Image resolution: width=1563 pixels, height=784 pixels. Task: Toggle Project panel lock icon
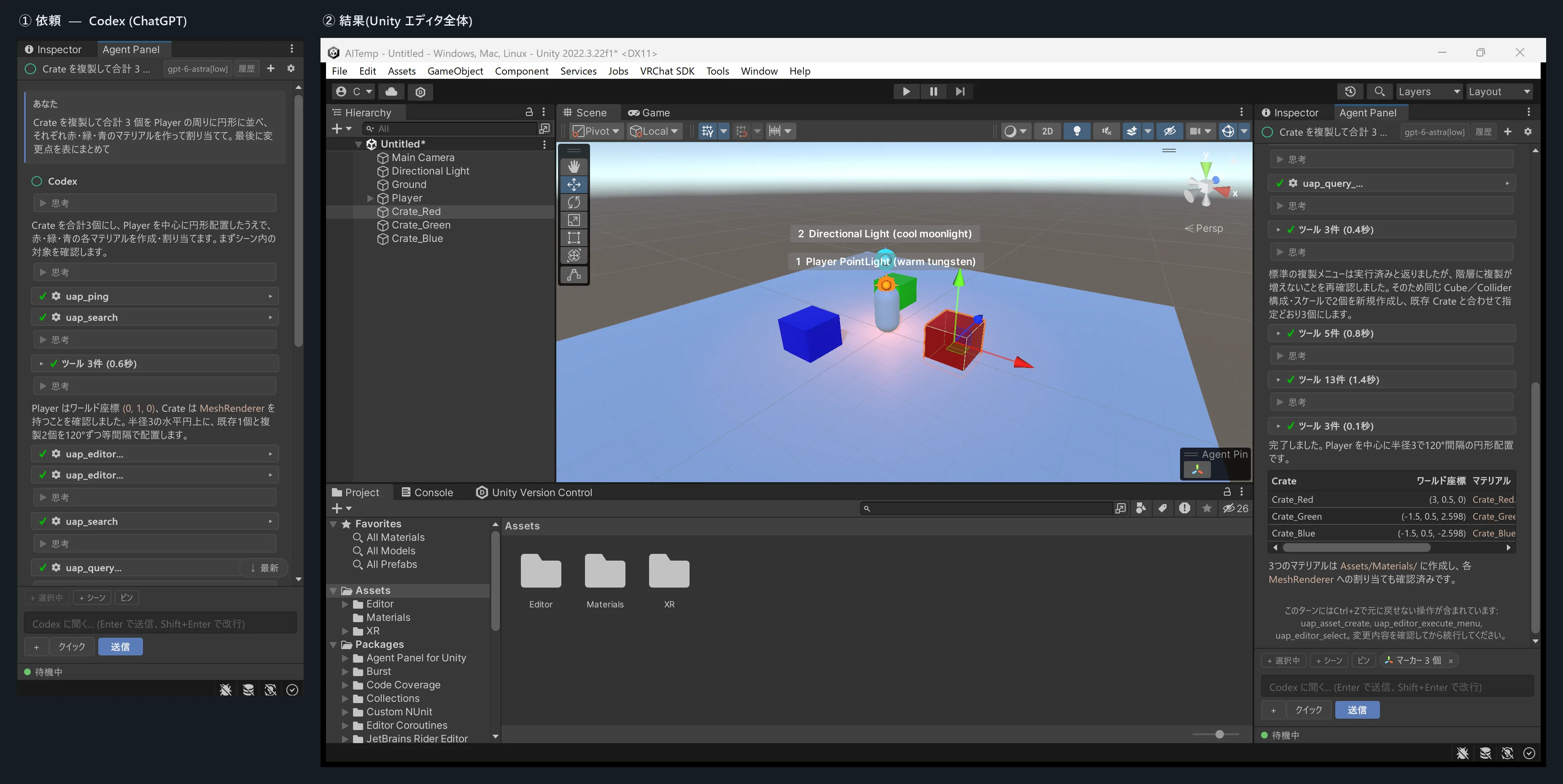point(1227,492)
